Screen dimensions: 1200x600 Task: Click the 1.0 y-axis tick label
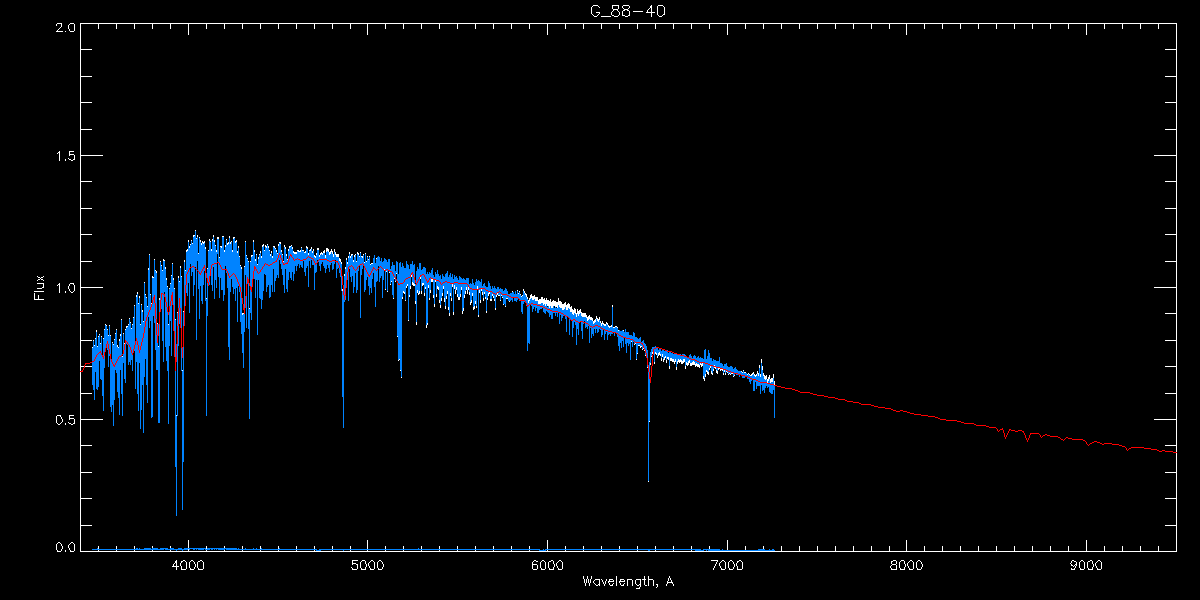(66, 288)
